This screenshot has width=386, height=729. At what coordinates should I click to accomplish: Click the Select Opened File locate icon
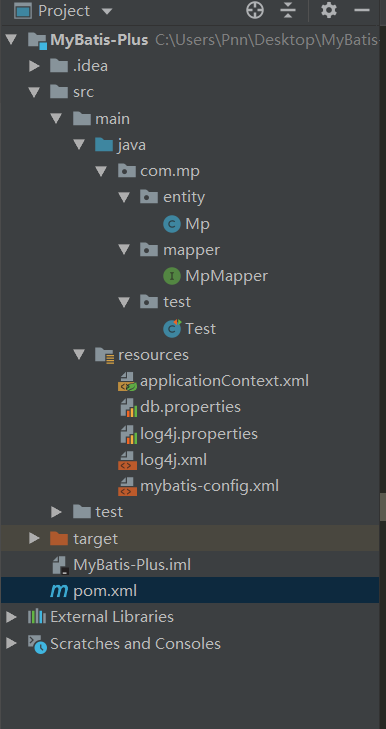coord(255,10)
